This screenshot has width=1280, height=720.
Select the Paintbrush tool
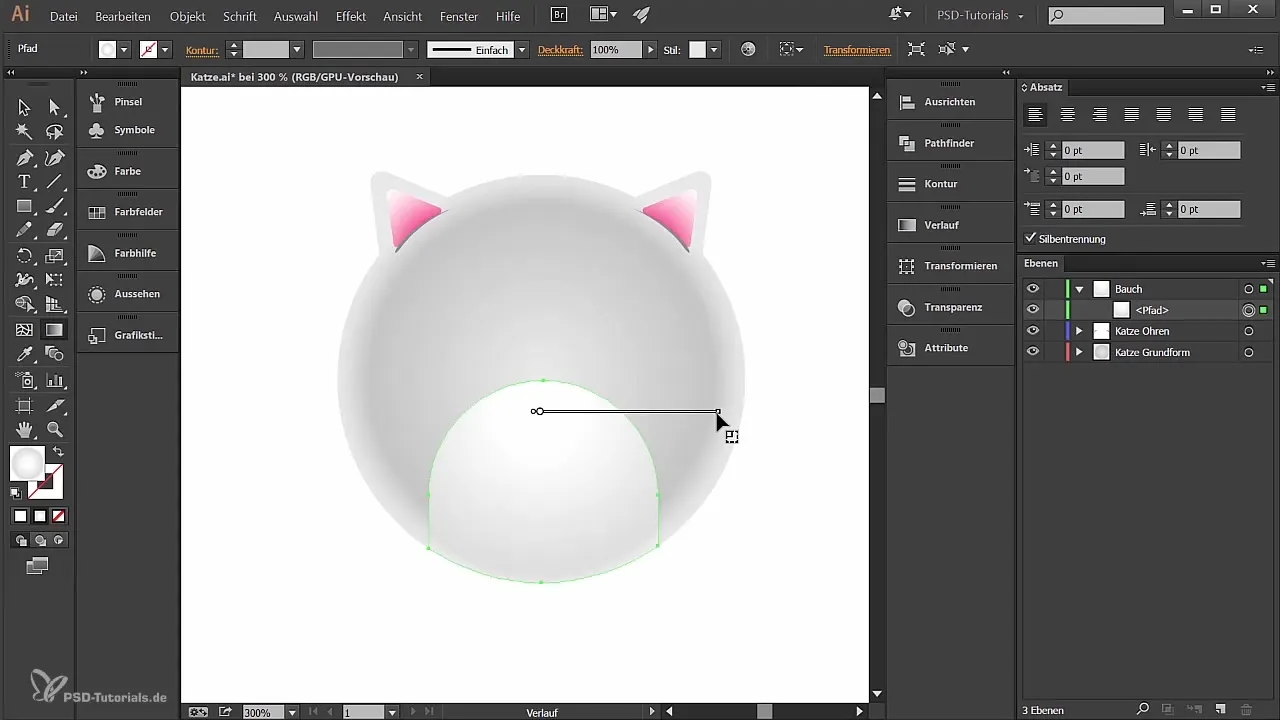tap(55, 206)
